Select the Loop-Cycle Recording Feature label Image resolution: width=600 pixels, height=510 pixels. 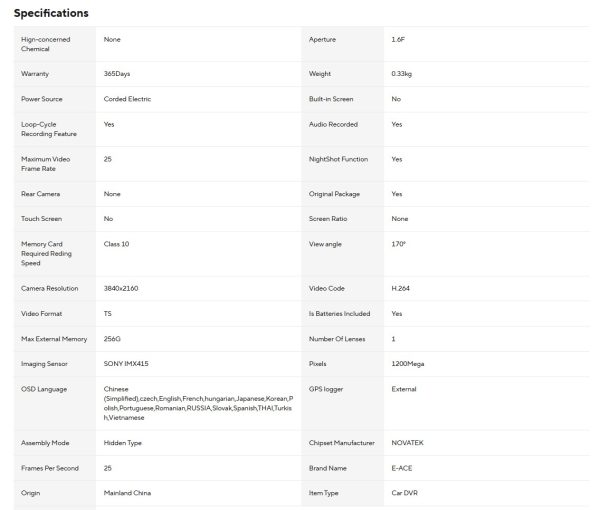(x=46, y=129)
